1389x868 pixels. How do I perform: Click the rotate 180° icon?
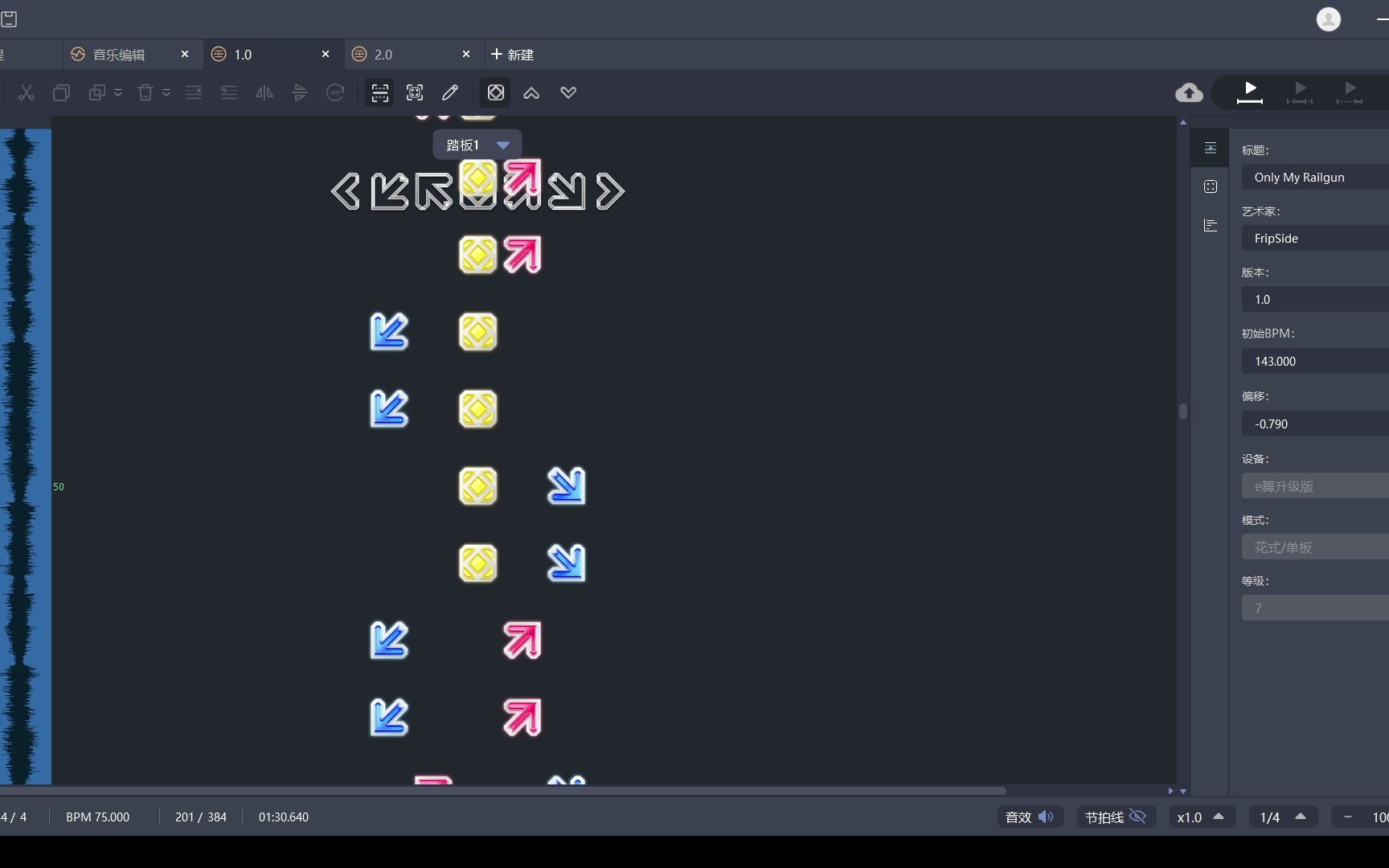pyautogui.click(x=335, y=92)
